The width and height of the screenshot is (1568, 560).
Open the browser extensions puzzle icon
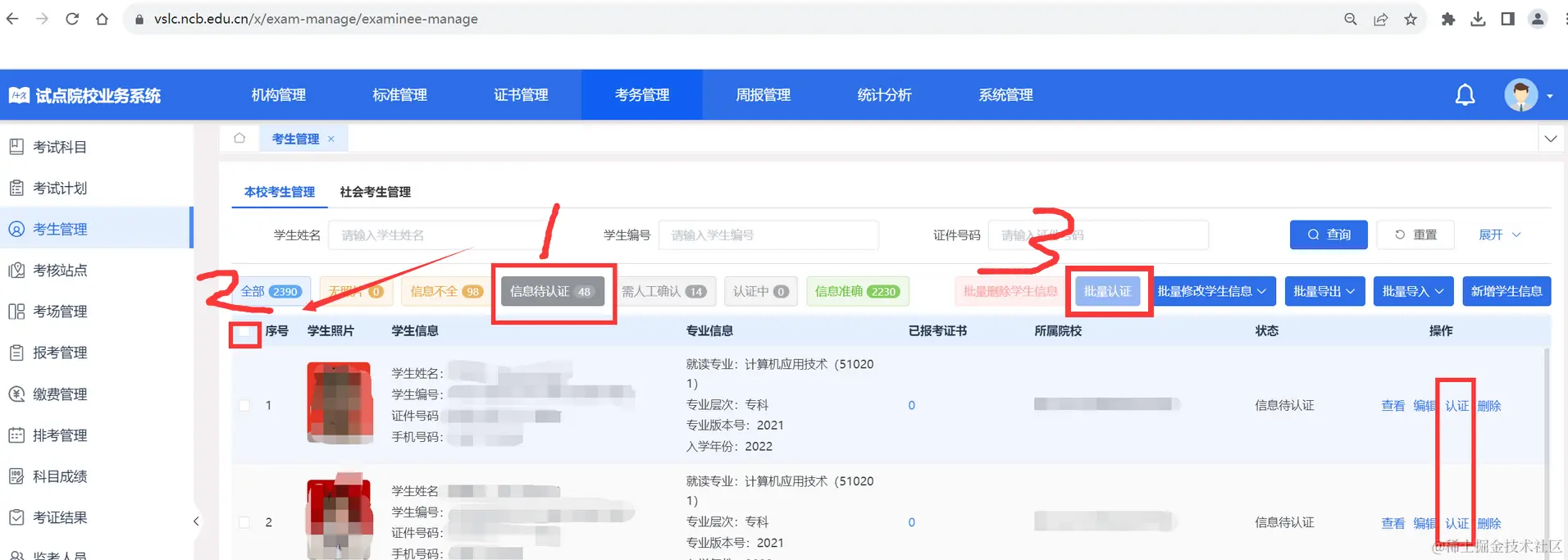coord(1448,19)
